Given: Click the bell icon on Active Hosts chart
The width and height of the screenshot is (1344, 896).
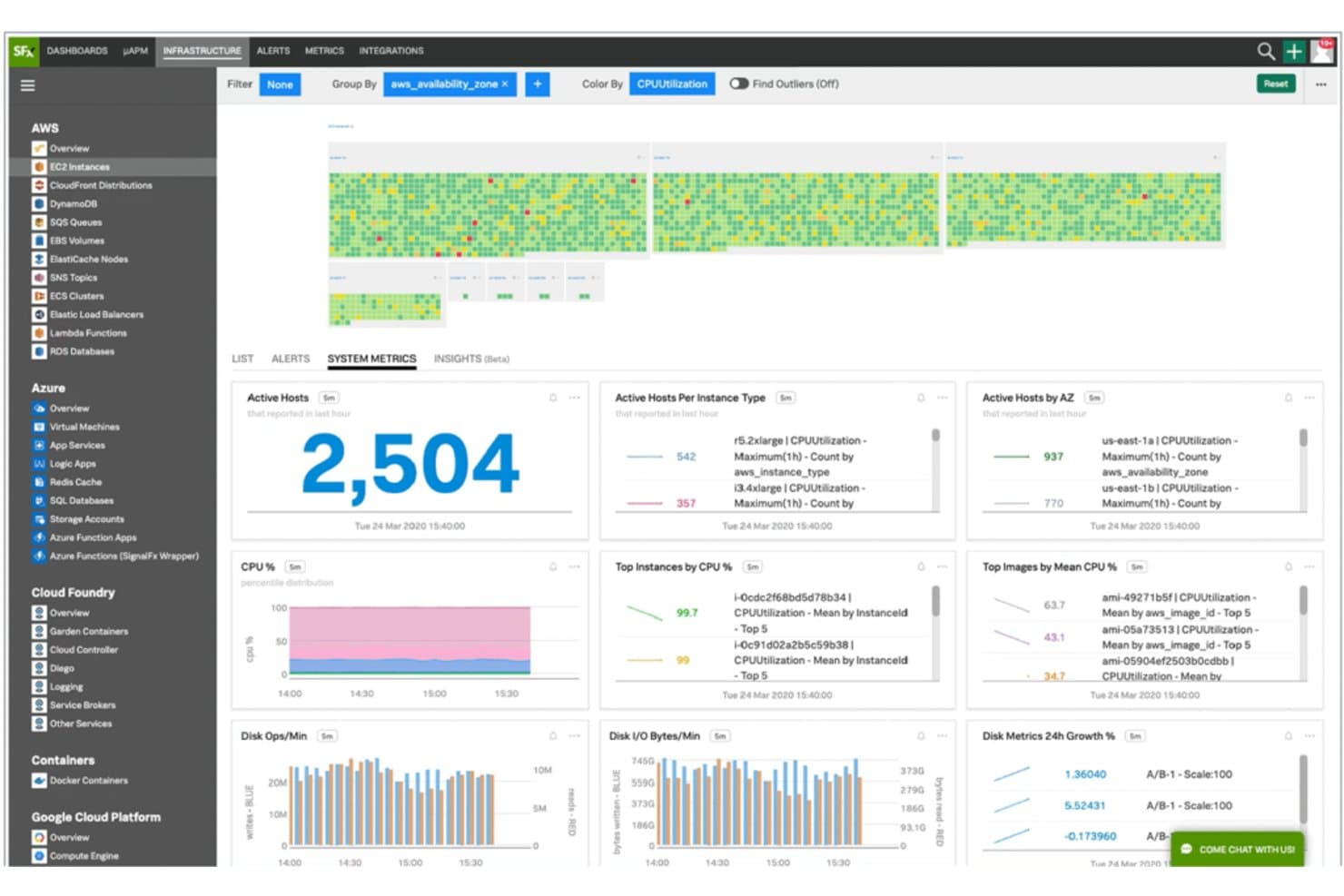Looking at the screenshot, I should 552,398.
